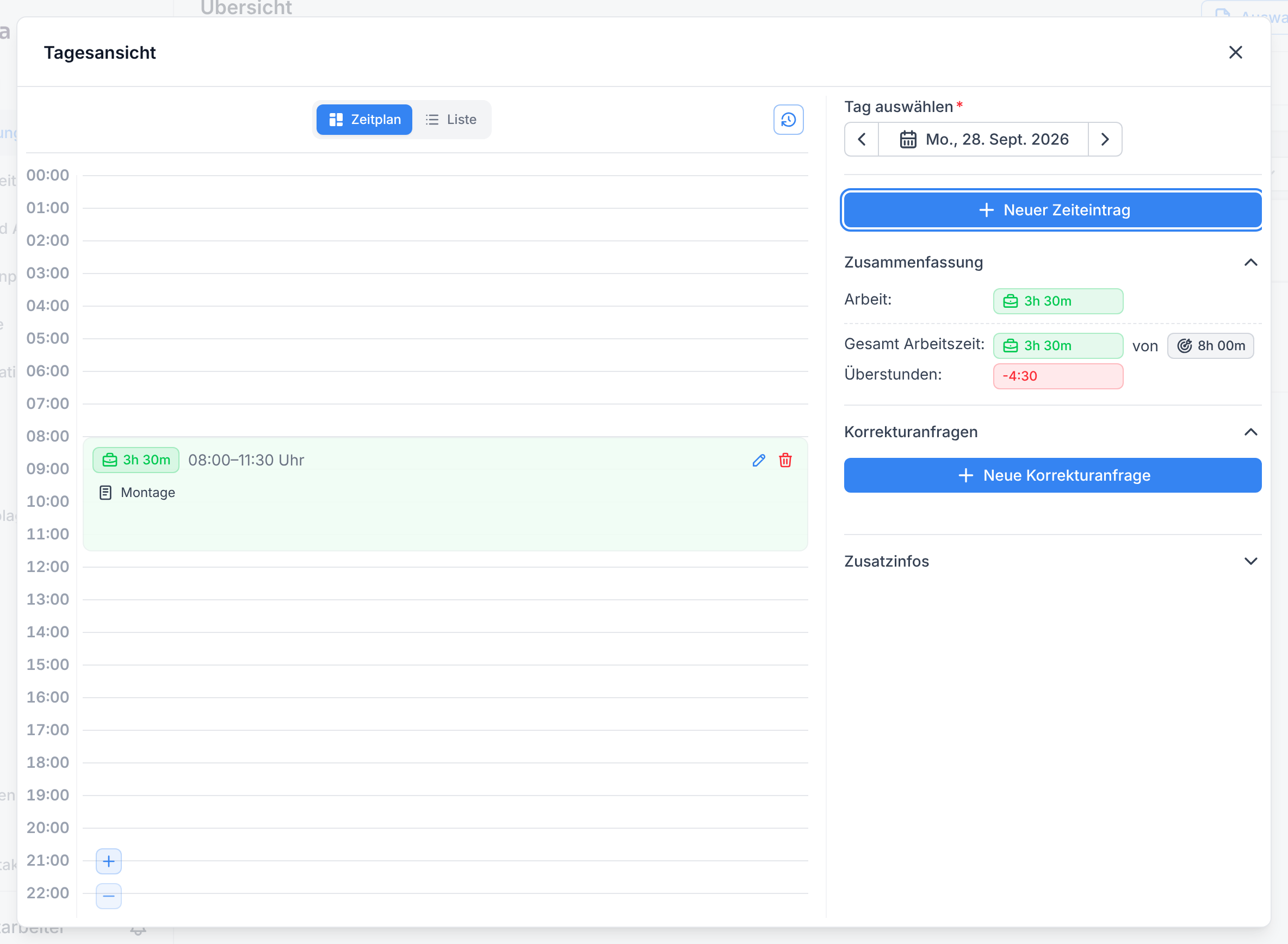This screenshot has height=944, width=1288.
Task: Edit the 08:00–11:30 entry with the pencil icon
Action: coord(758,460)
